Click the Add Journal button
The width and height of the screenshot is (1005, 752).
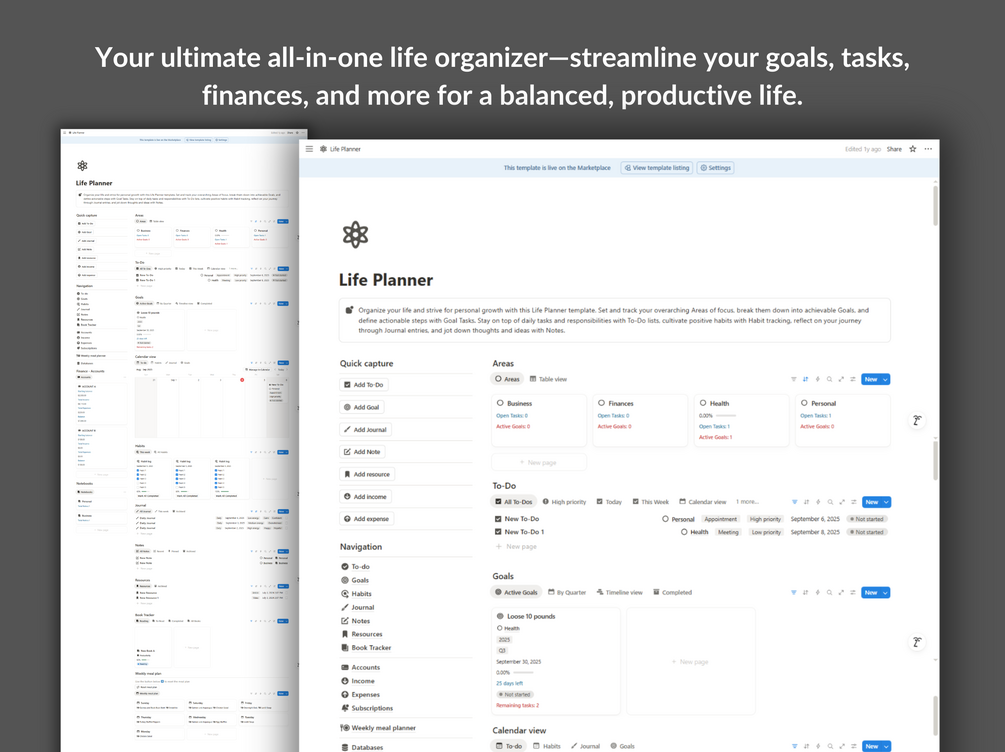pyautogui.click(x=365, y=430)
